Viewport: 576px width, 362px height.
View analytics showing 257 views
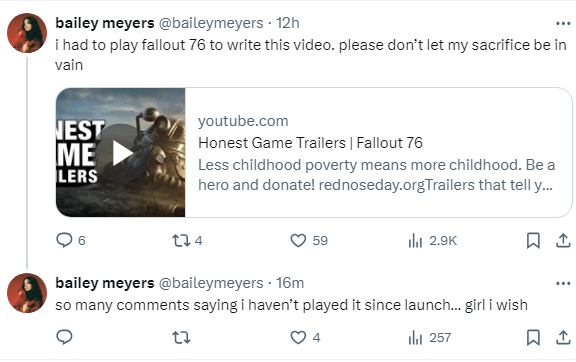coord(415,337)
